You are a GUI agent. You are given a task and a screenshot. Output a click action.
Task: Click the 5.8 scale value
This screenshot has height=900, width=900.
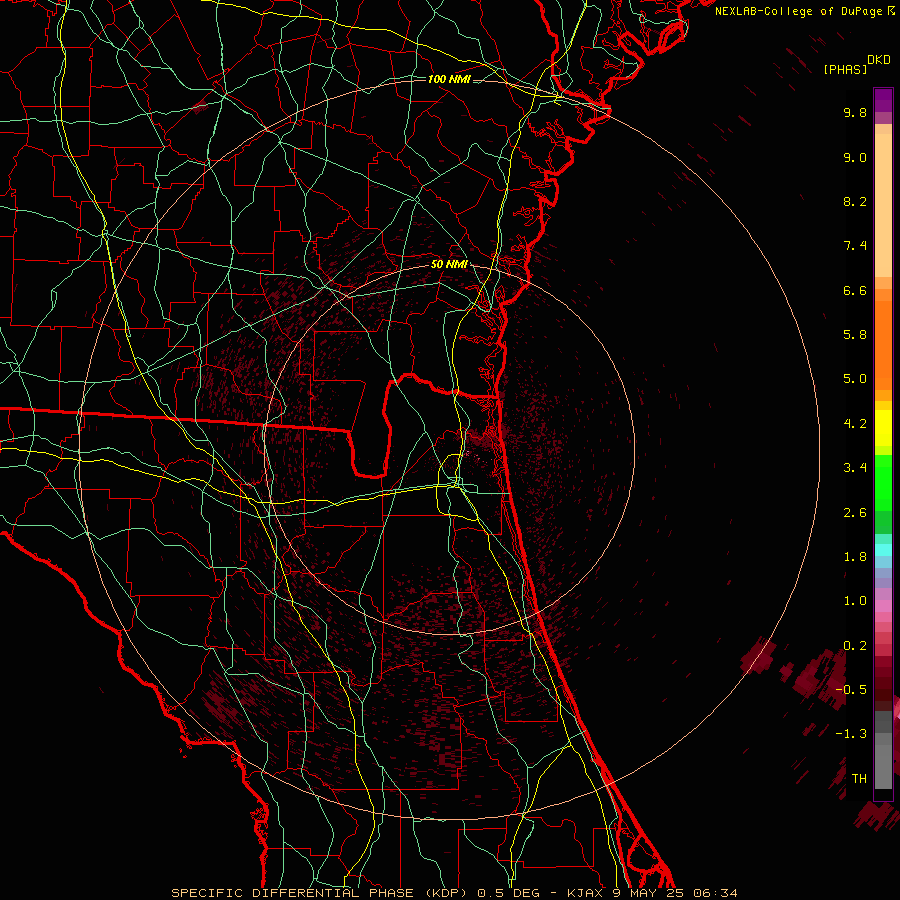tap(855, 335)
